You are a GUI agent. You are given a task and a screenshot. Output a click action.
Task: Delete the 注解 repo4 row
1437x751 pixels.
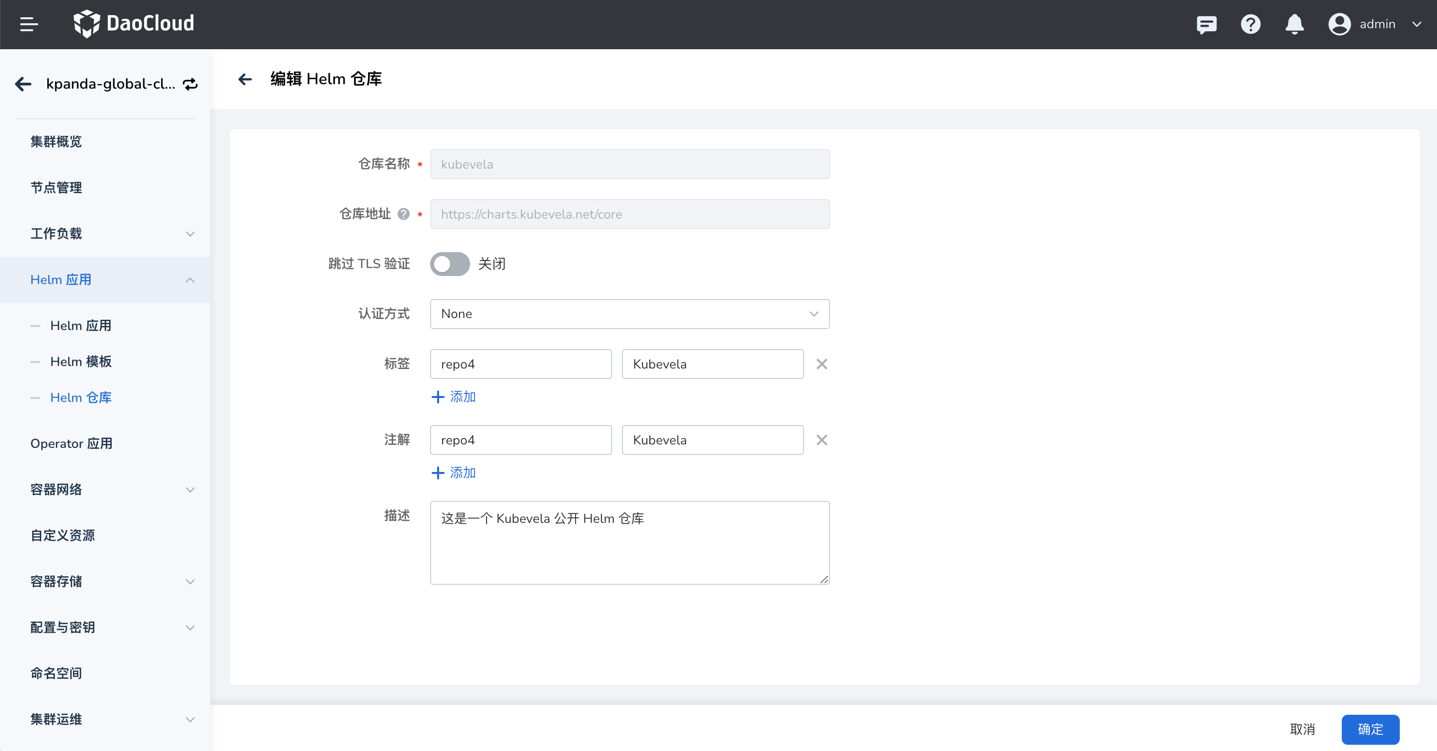coord(821,440)
